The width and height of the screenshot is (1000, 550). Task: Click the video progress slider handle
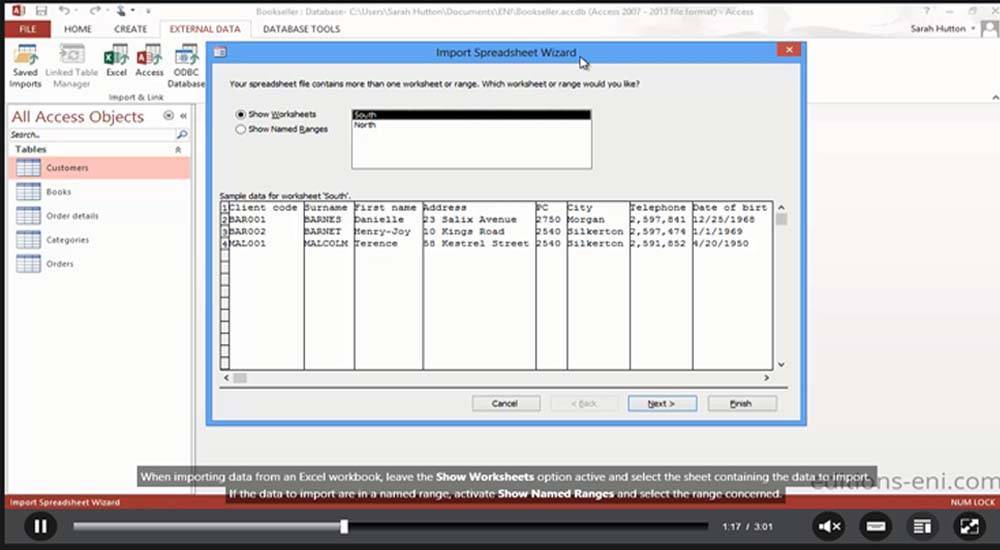pyautogui.click(x=344, y=526)
